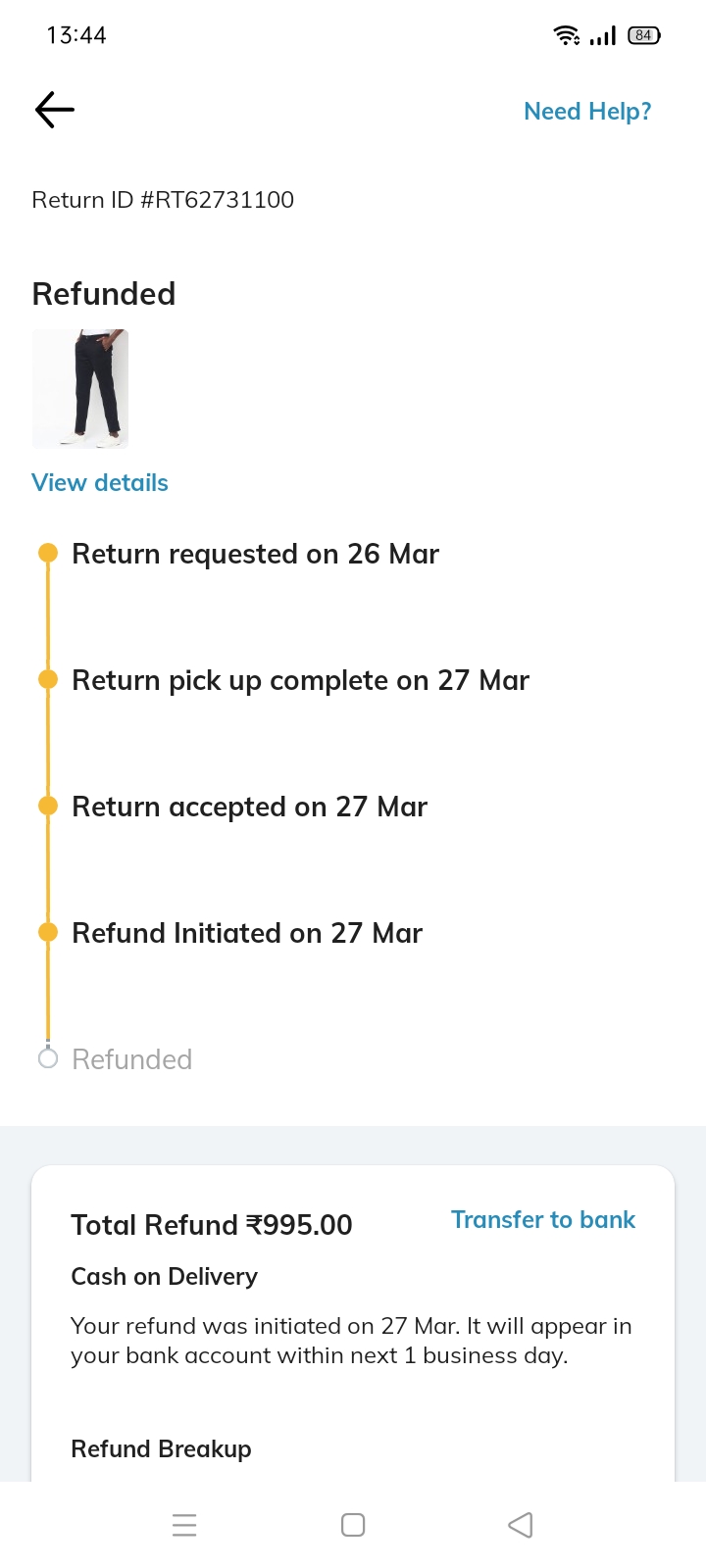The image size is (706, 1568).
Task: Tap Refund Initiated timeline dot
Action: click(x=48, y=933)
